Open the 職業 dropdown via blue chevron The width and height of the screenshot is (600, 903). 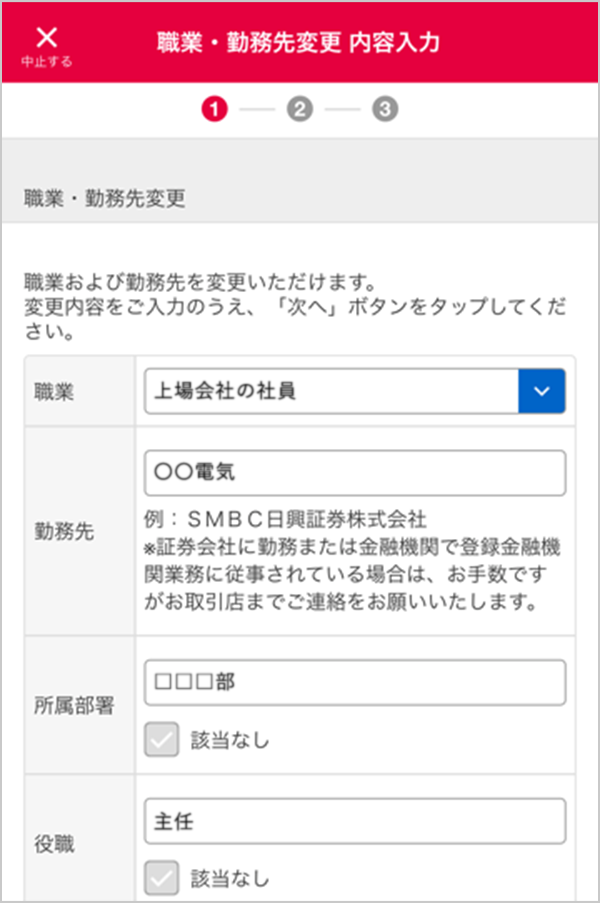pos(542,391)
